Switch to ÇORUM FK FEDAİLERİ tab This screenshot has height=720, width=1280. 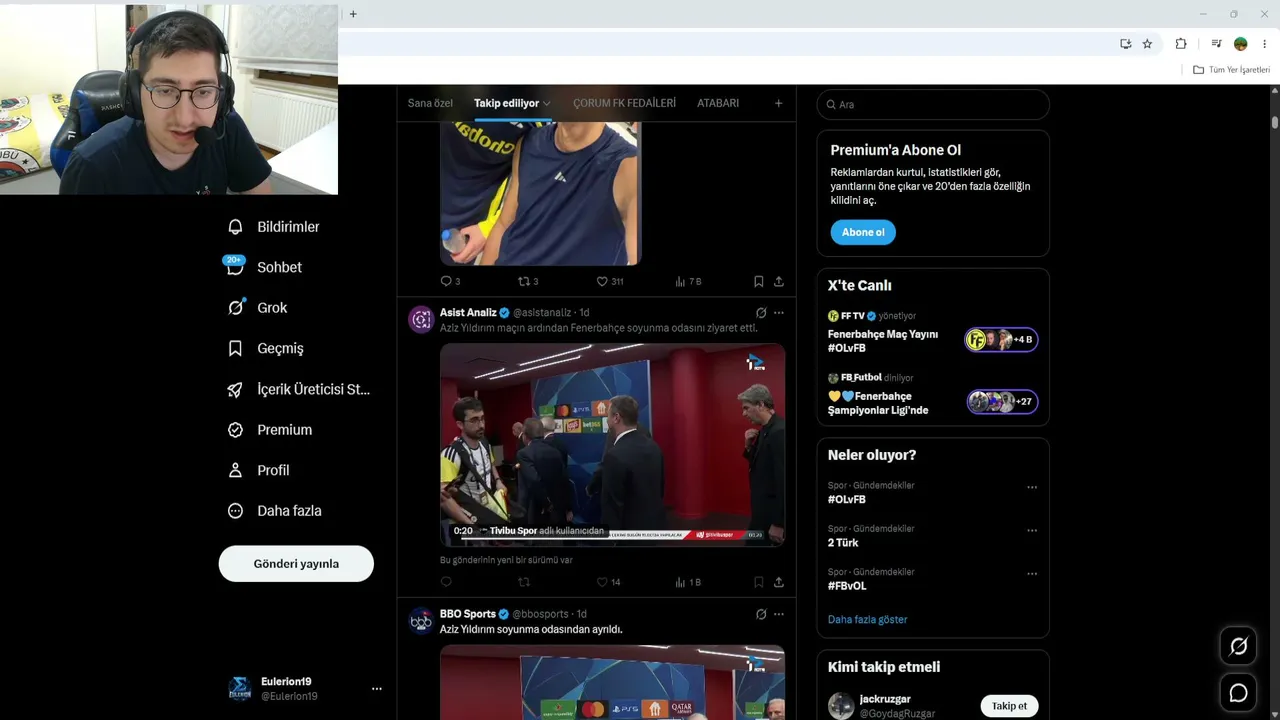624,103
